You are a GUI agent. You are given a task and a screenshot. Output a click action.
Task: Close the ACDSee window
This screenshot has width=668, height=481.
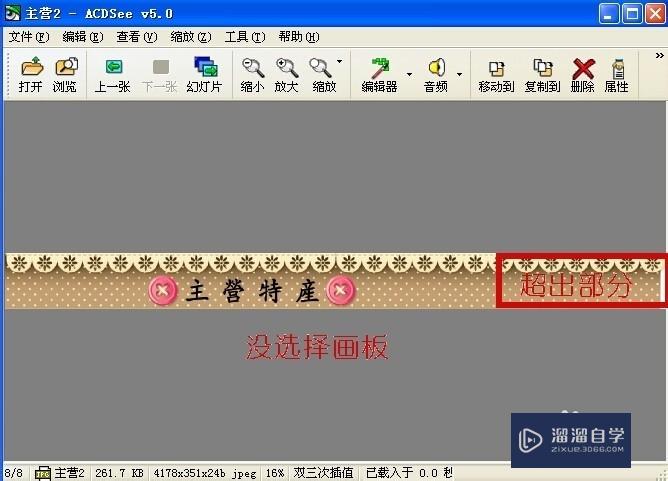[x=655, y=14]
